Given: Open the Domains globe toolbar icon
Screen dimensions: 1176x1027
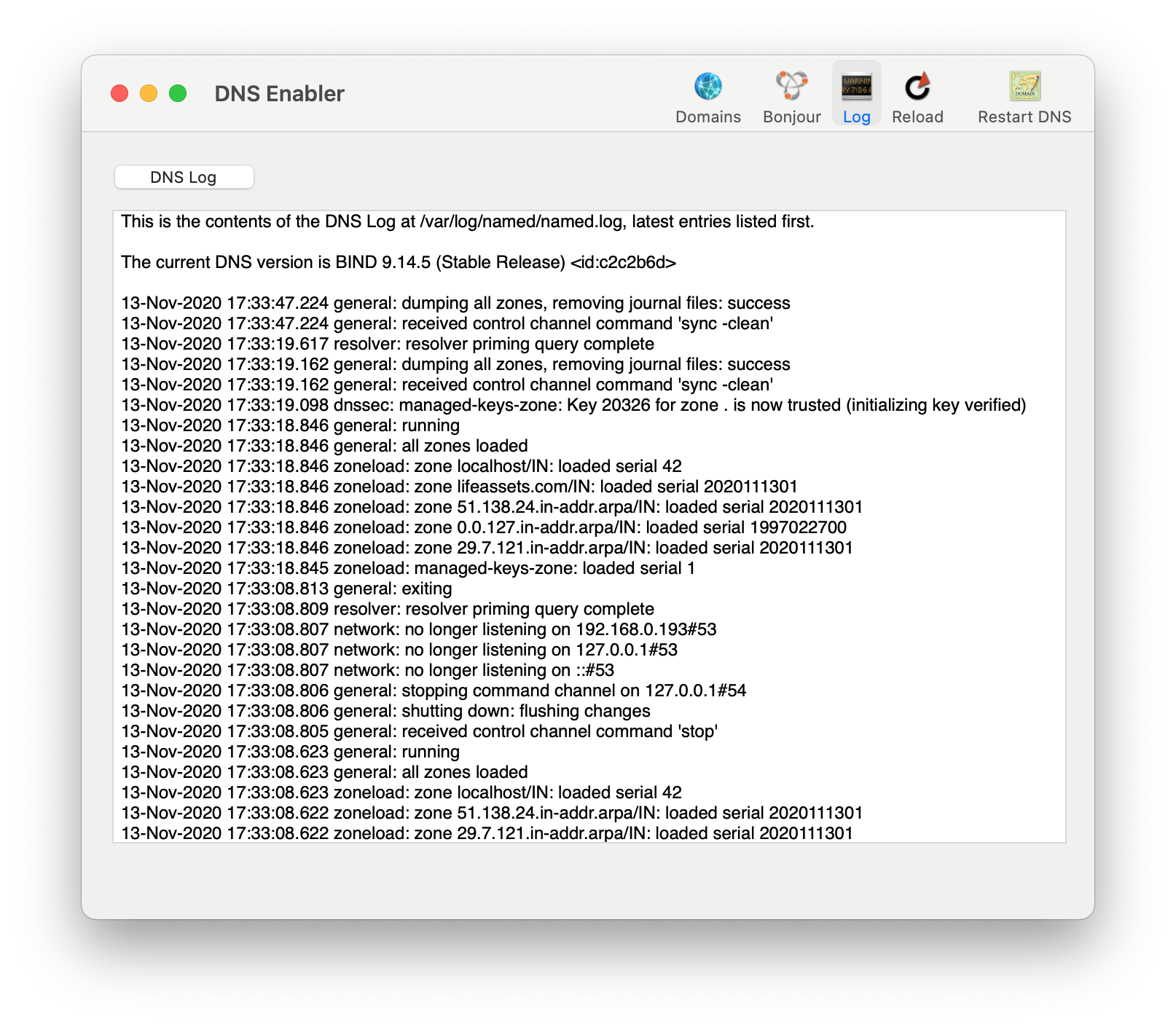Looking at the screenshot, I should pyautogui.click(x=707, y=87).
